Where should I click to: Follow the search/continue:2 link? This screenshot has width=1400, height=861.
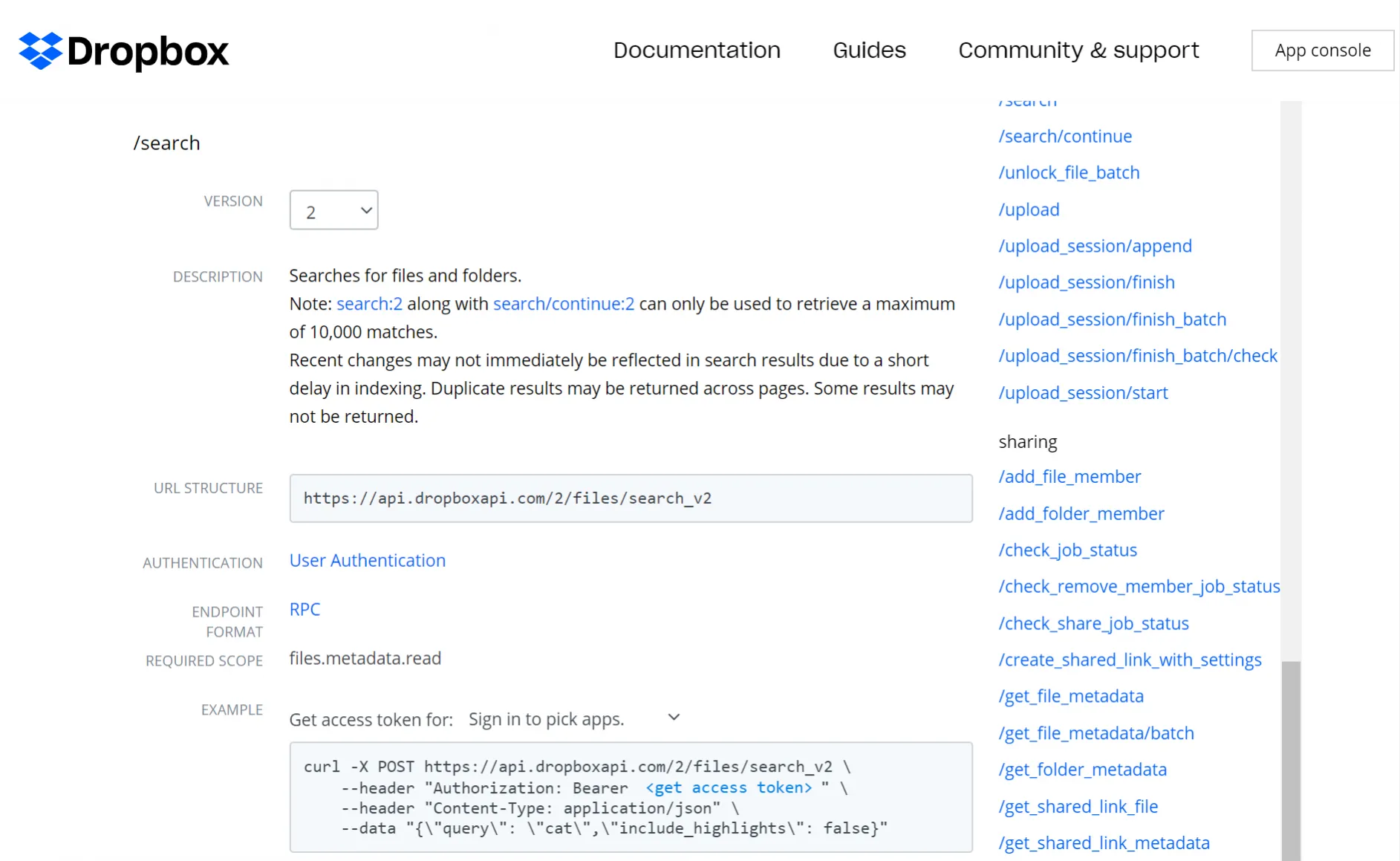point(564,304)
